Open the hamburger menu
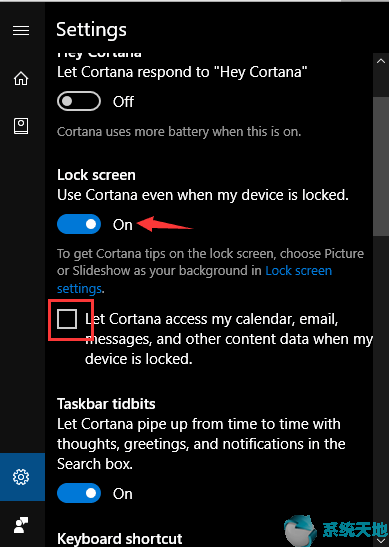 pos(21,31)
